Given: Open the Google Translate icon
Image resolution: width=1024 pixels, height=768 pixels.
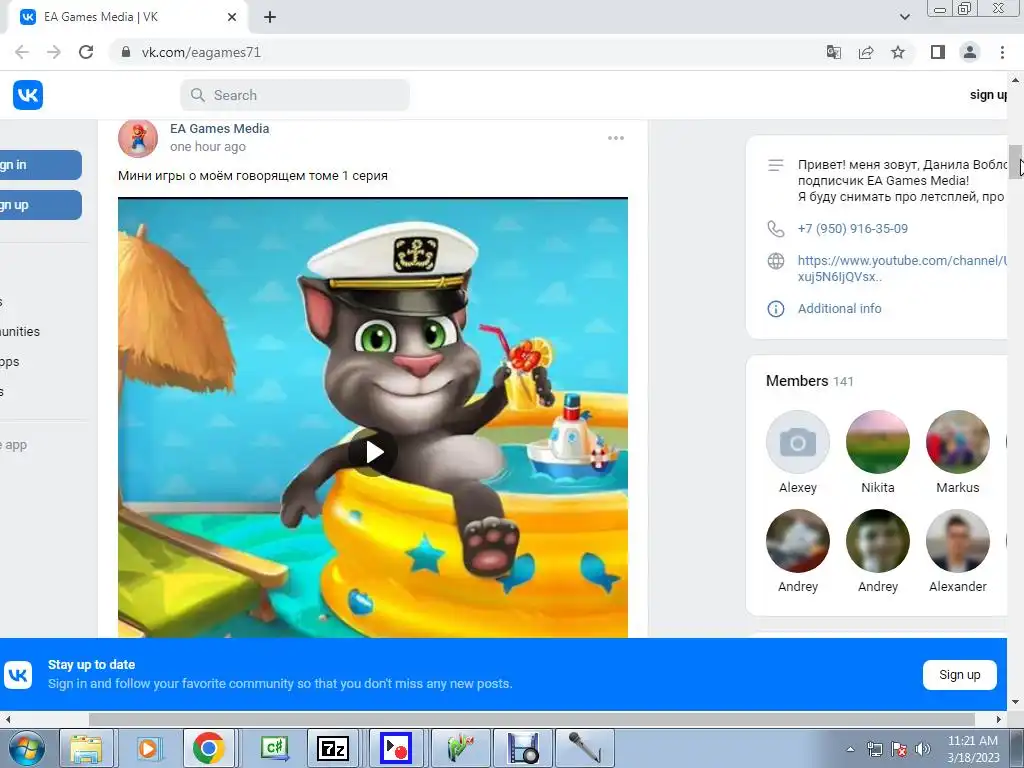Looking at the screenshot, I should [834, 52].
